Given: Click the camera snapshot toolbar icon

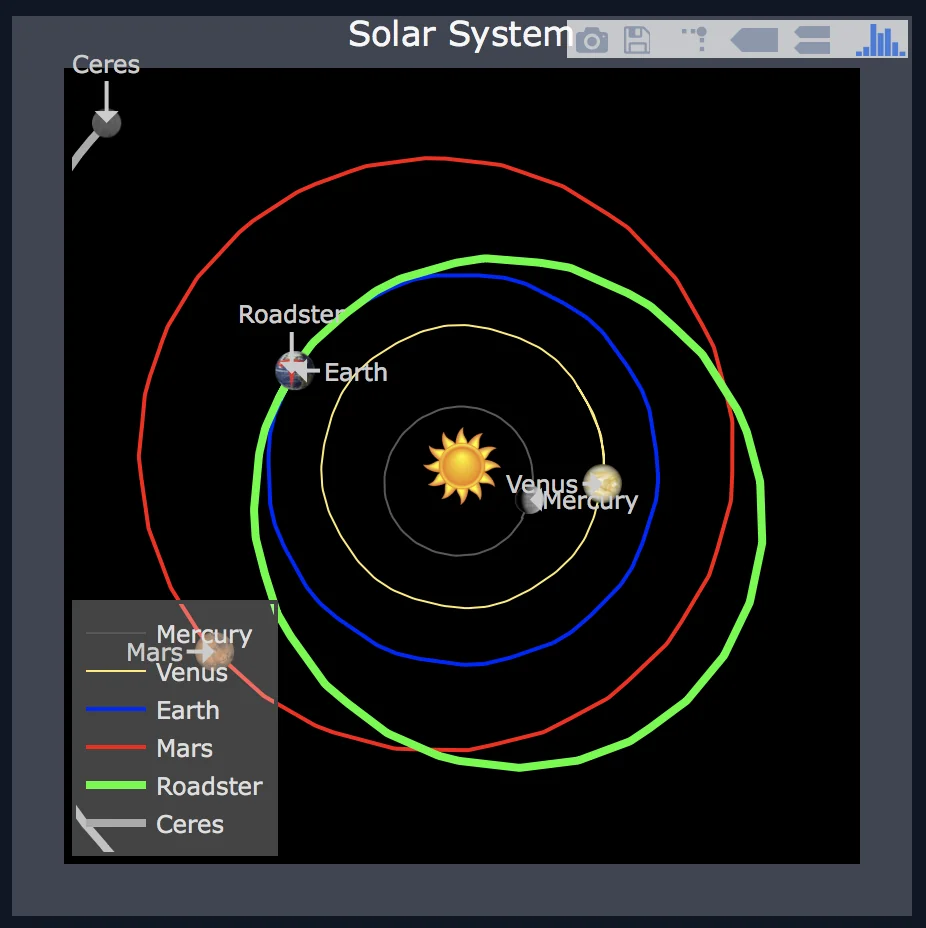Looking at the screenshot, I should click(x=593, y=40).
